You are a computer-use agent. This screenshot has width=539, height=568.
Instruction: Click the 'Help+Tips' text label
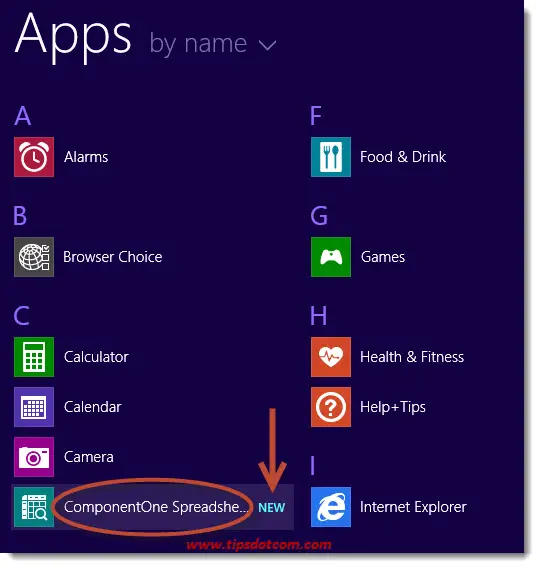pyautogui.click(x=393, y=407)
